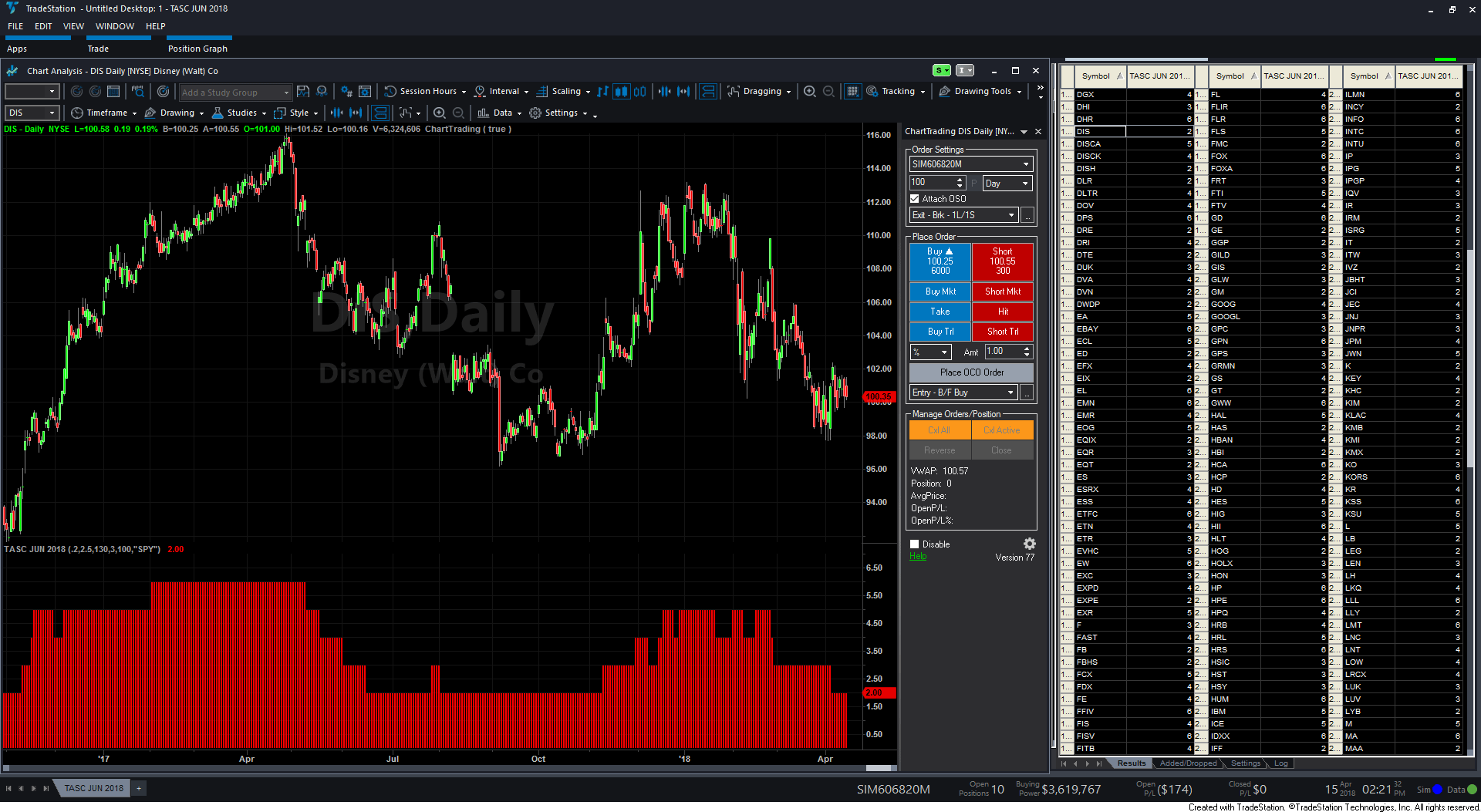Click zoom in magnifier on top toolbar
The image size is (1481, 812).
click(810, 92)
